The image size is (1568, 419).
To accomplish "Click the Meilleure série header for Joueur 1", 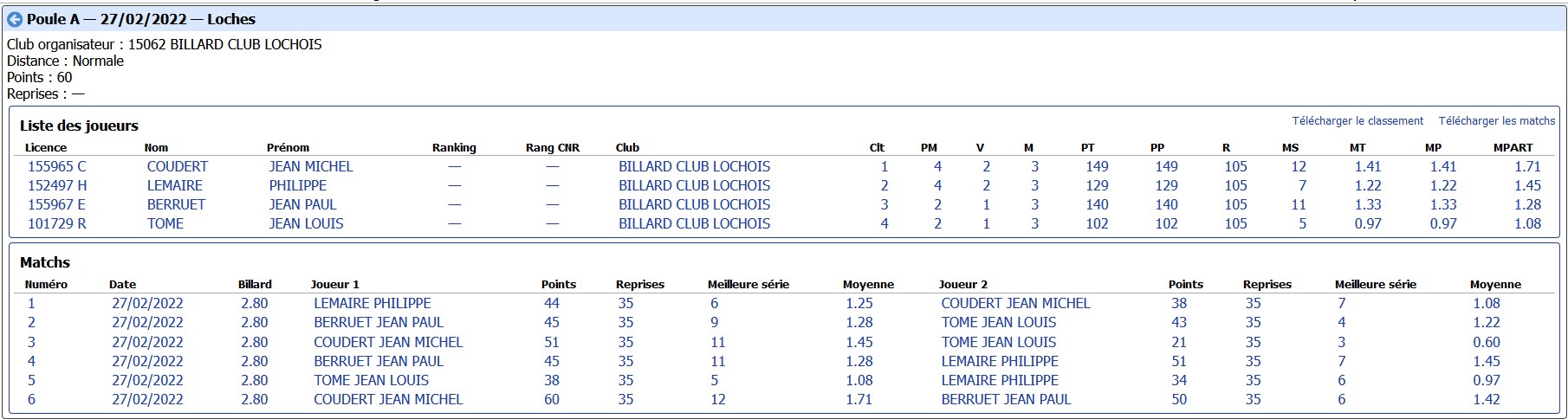I will [748, 285].
